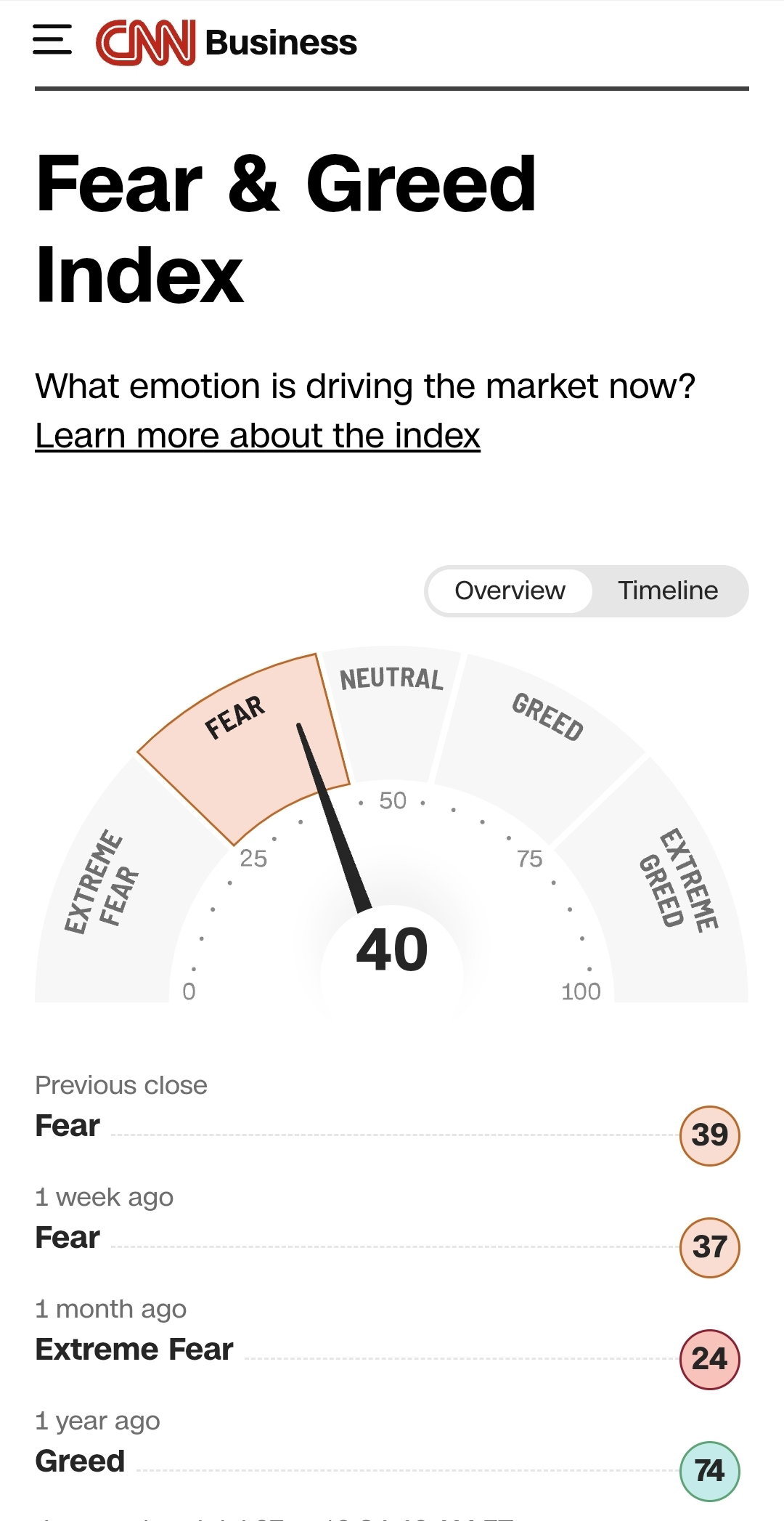Click the 1 year ago badge 74

(x=709, y=1471)
